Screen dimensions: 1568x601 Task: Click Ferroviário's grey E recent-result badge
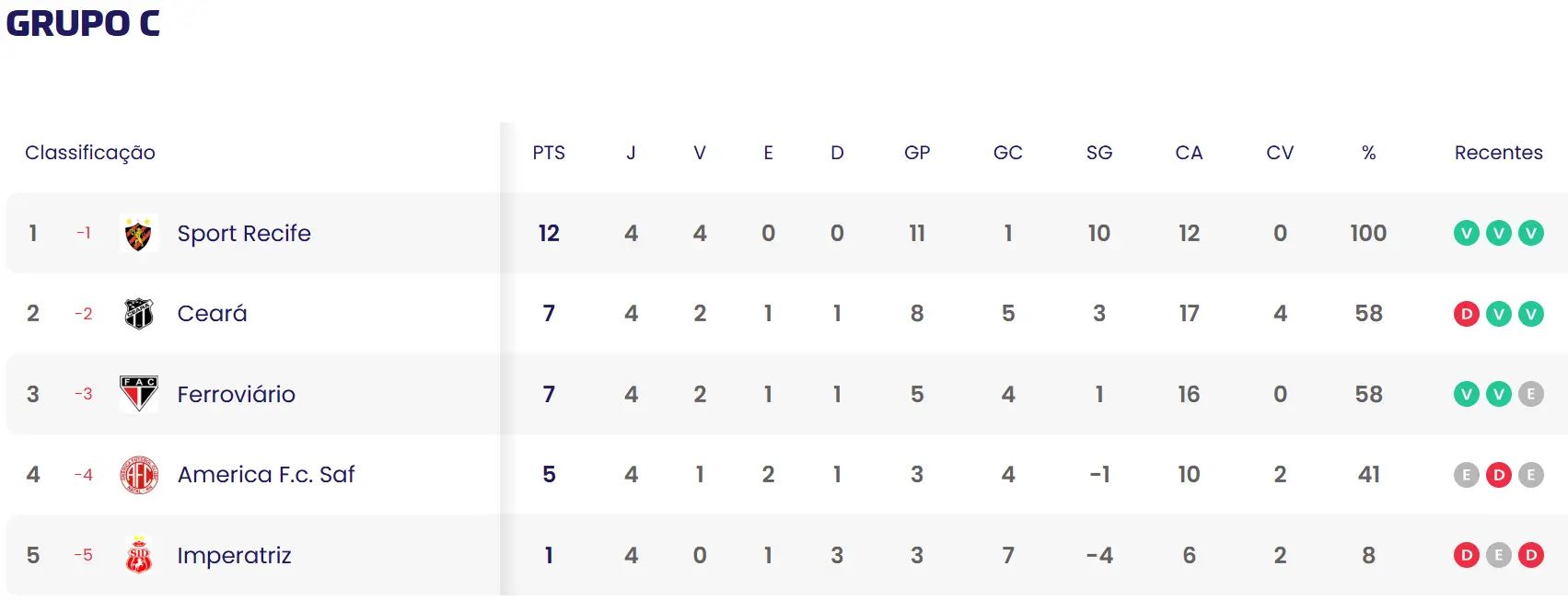1530,394
